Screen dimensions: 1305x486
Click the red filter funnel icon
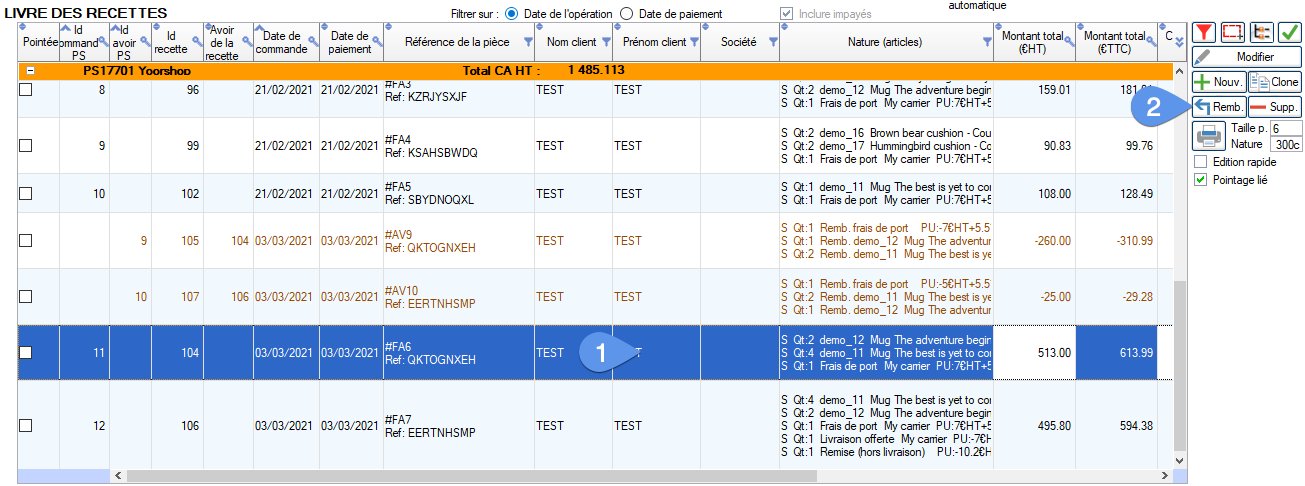[1205, 33]
